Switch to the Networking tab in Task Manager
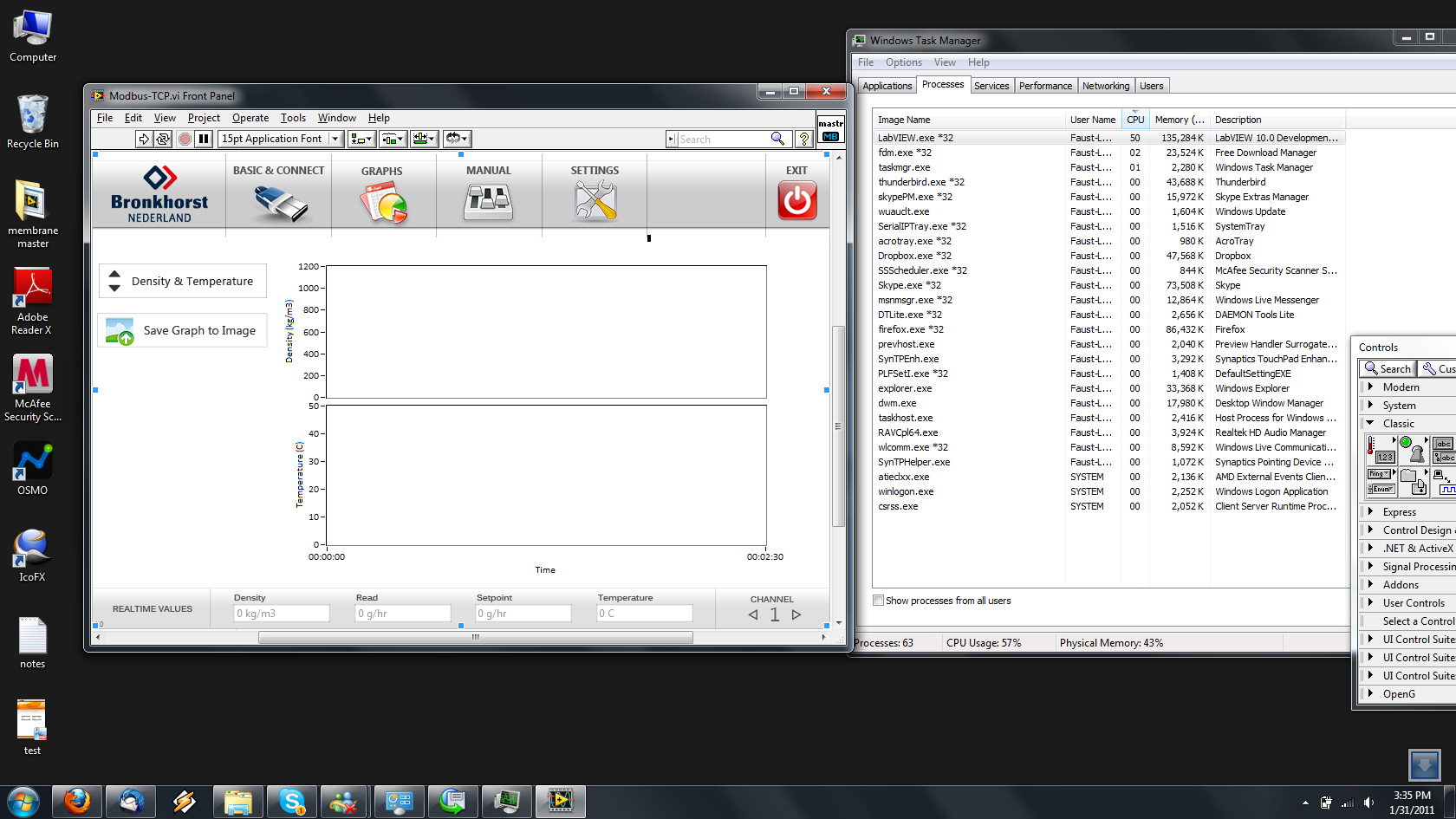Viewport: 1456px width, 819px height. click(x=1105, y=86)
